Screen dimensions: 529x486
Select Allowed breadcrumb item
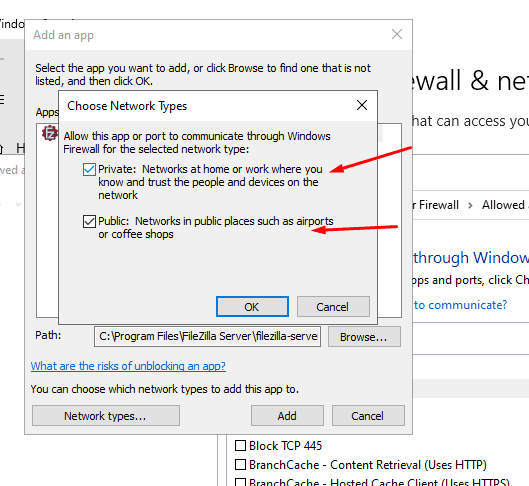[x=503, y=205]
